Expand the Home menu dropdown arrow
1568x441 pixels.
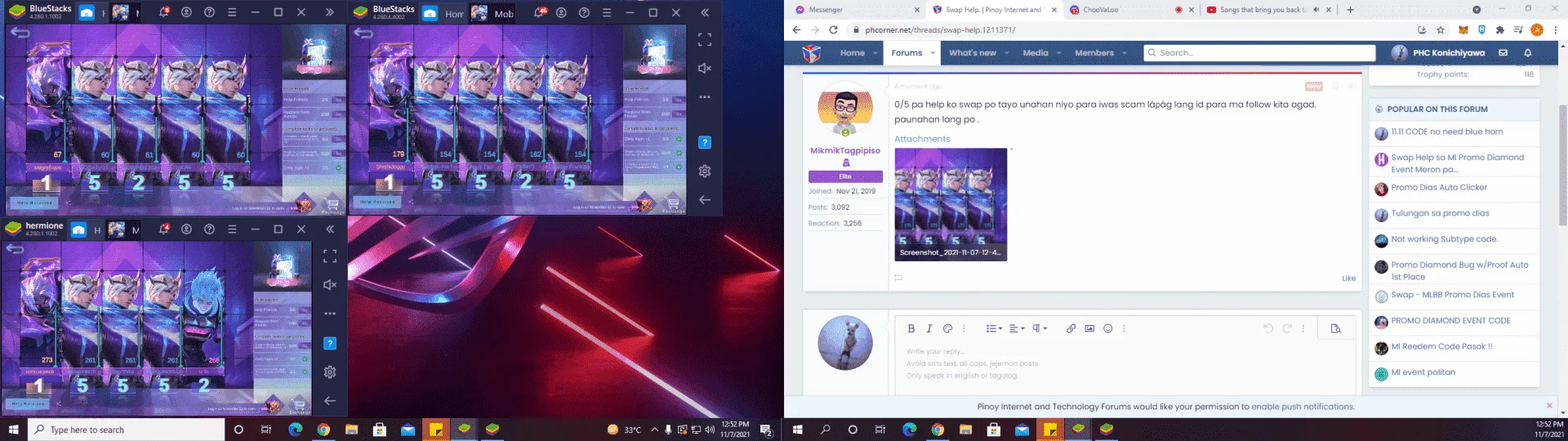tap(875, 53)
